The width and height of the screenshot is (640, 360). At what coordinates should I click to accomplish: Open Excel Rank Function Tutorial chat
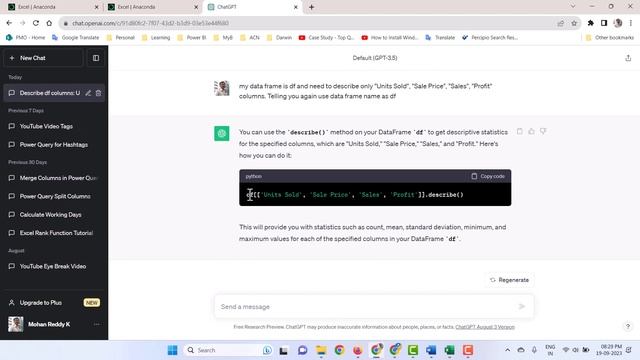click(x=54, y=233)
